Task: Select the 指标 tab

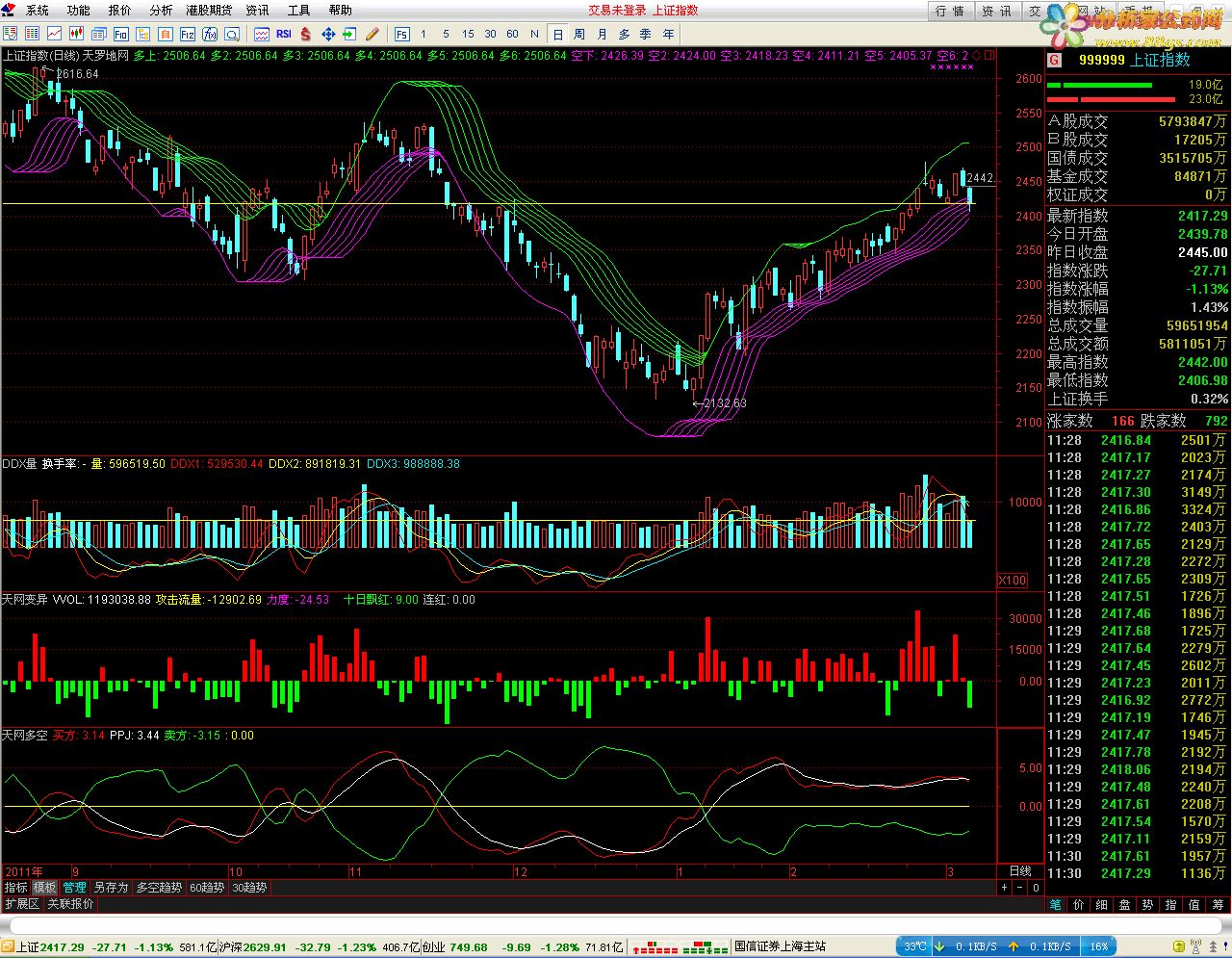Action: [x=15, y=888]
